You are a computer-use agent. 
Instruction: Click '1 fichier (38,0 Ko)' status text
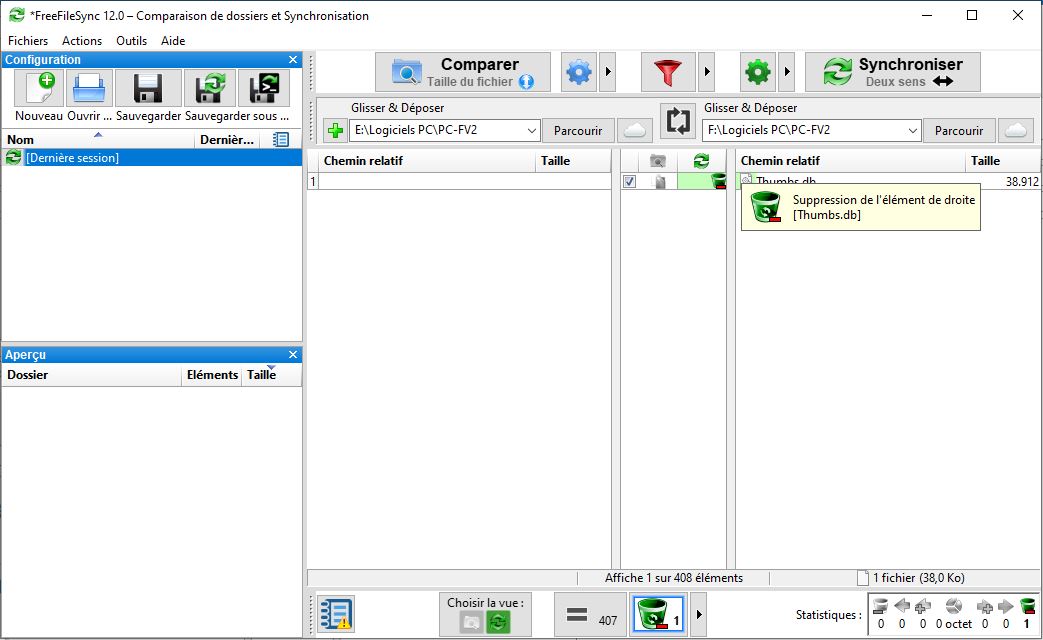(x=919, y=578)
